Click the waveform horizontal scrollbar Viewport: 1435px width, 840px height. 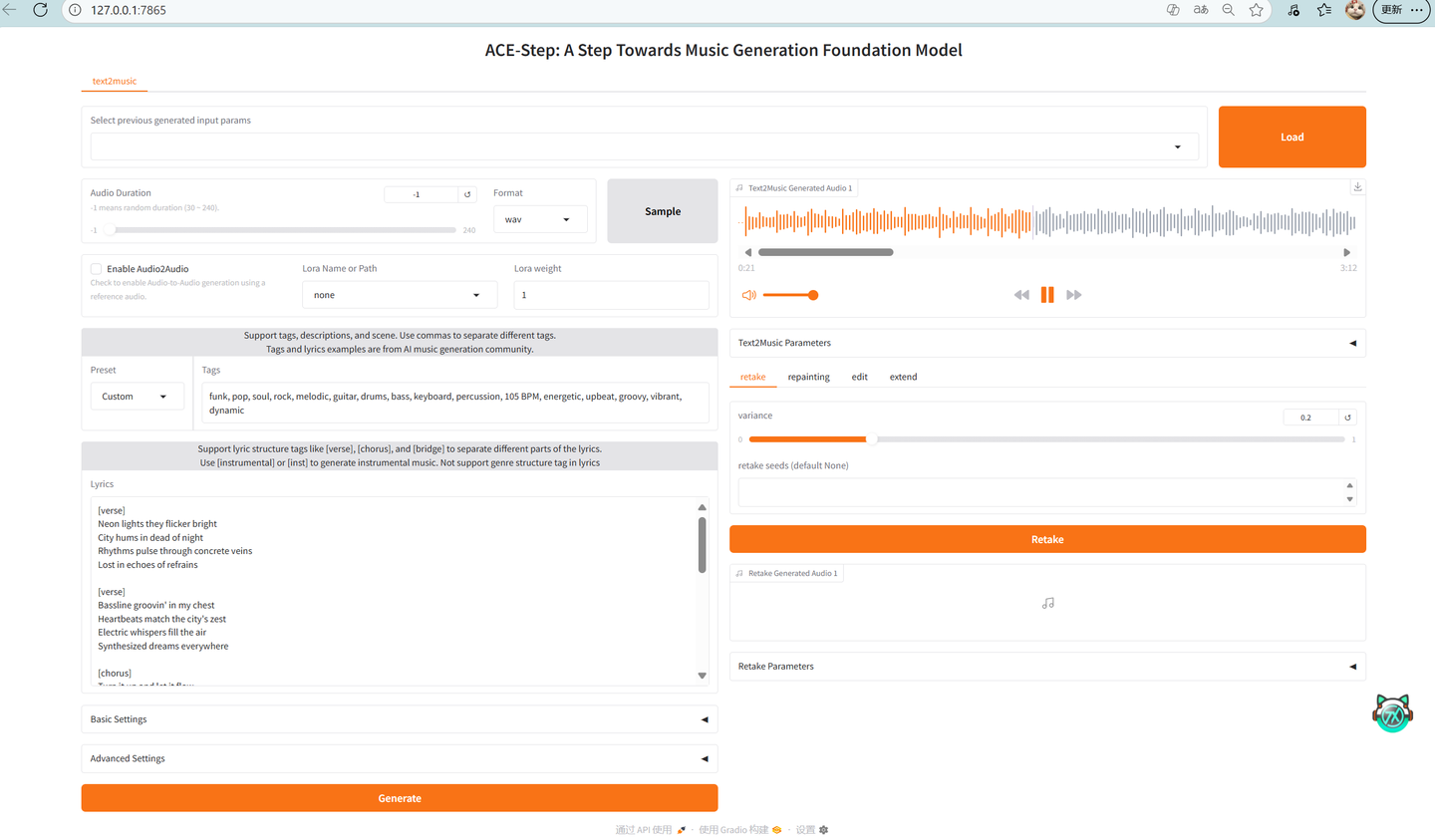[826, 252]
